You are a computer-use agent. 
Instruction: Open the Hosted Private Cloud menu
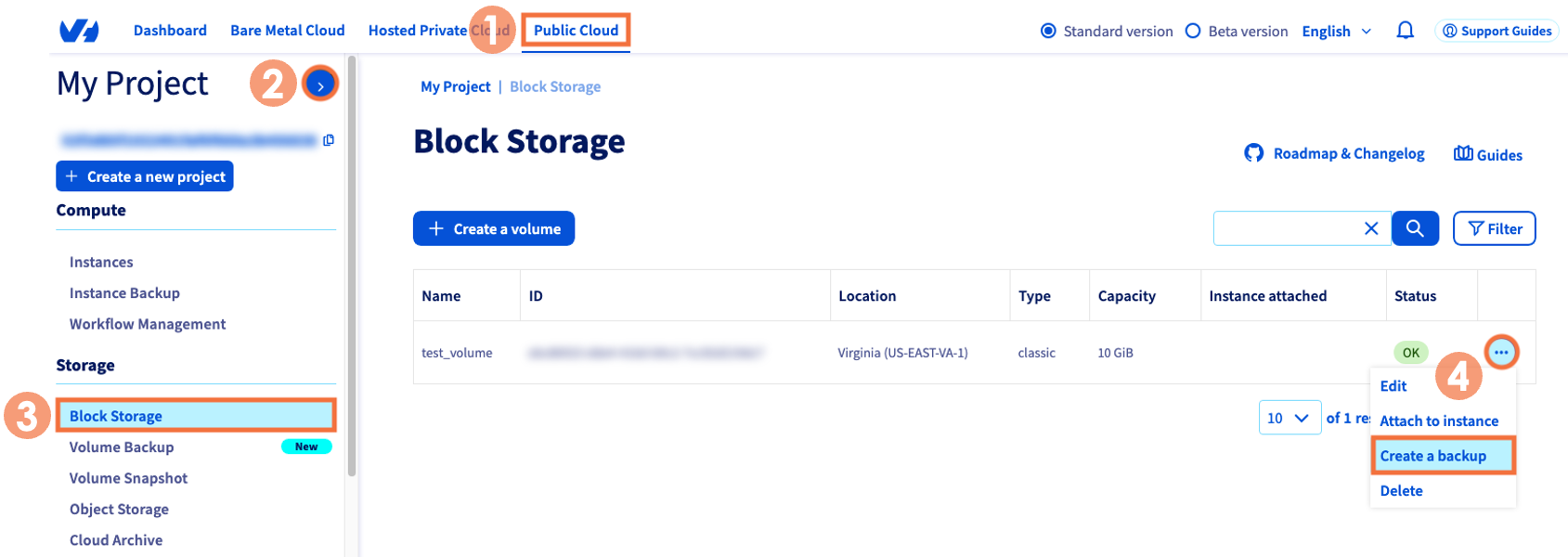[x=439, y=31]
